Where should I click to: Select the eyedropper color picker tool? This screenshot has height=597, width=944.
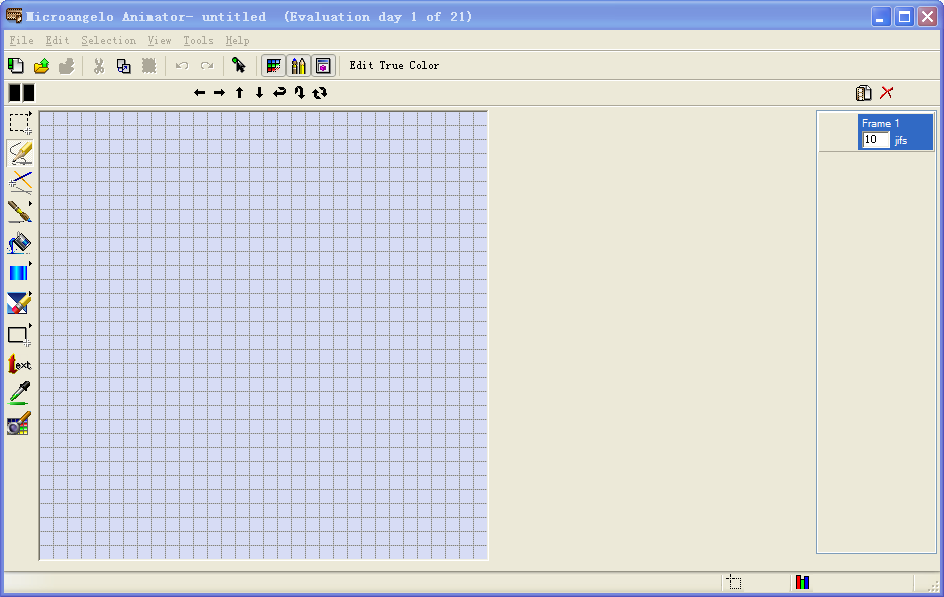[x=19, y=393]
